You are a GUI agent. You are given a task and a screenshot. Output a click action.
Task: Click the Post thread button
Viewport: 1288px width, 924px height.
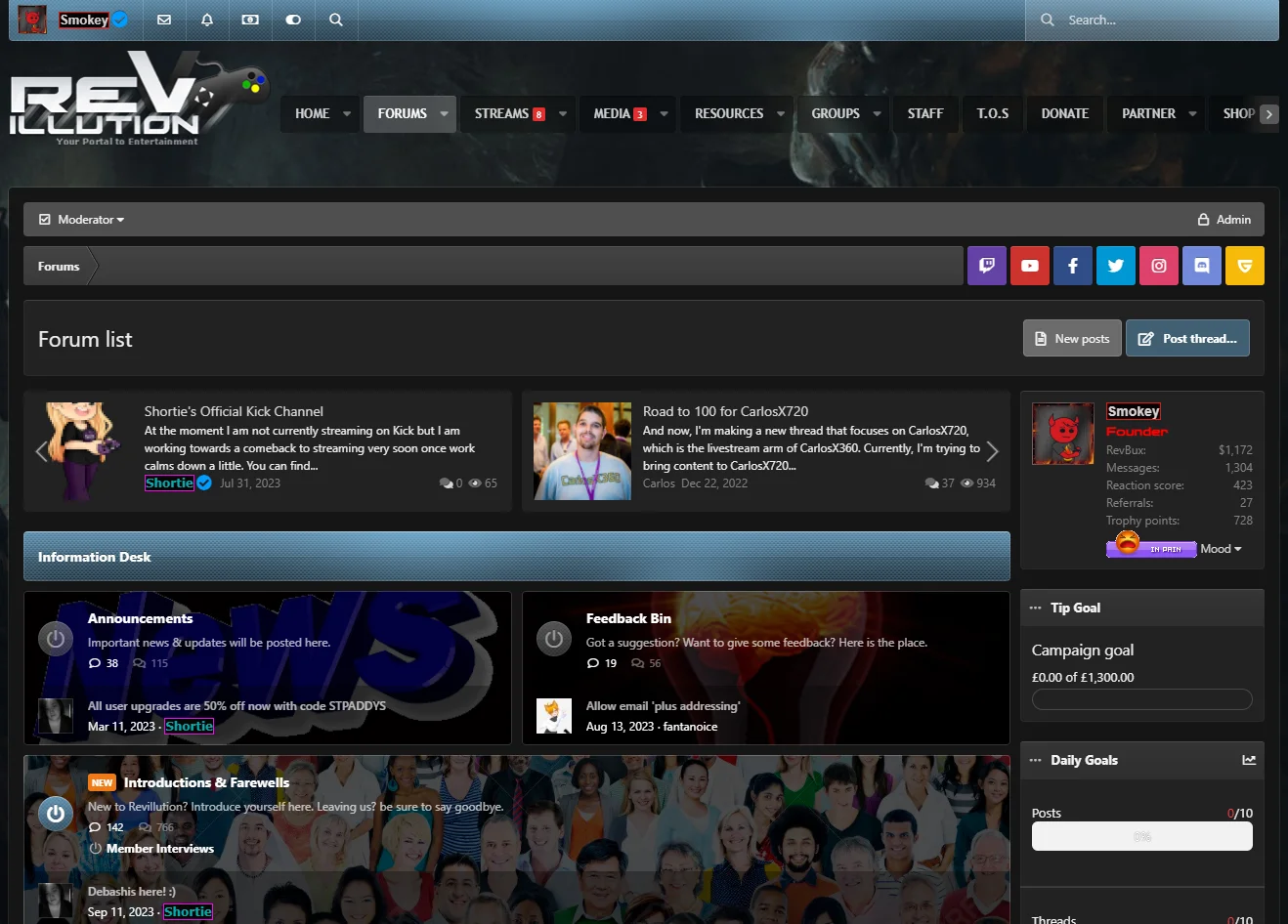pyautogui.click(x=1187, y=338)
